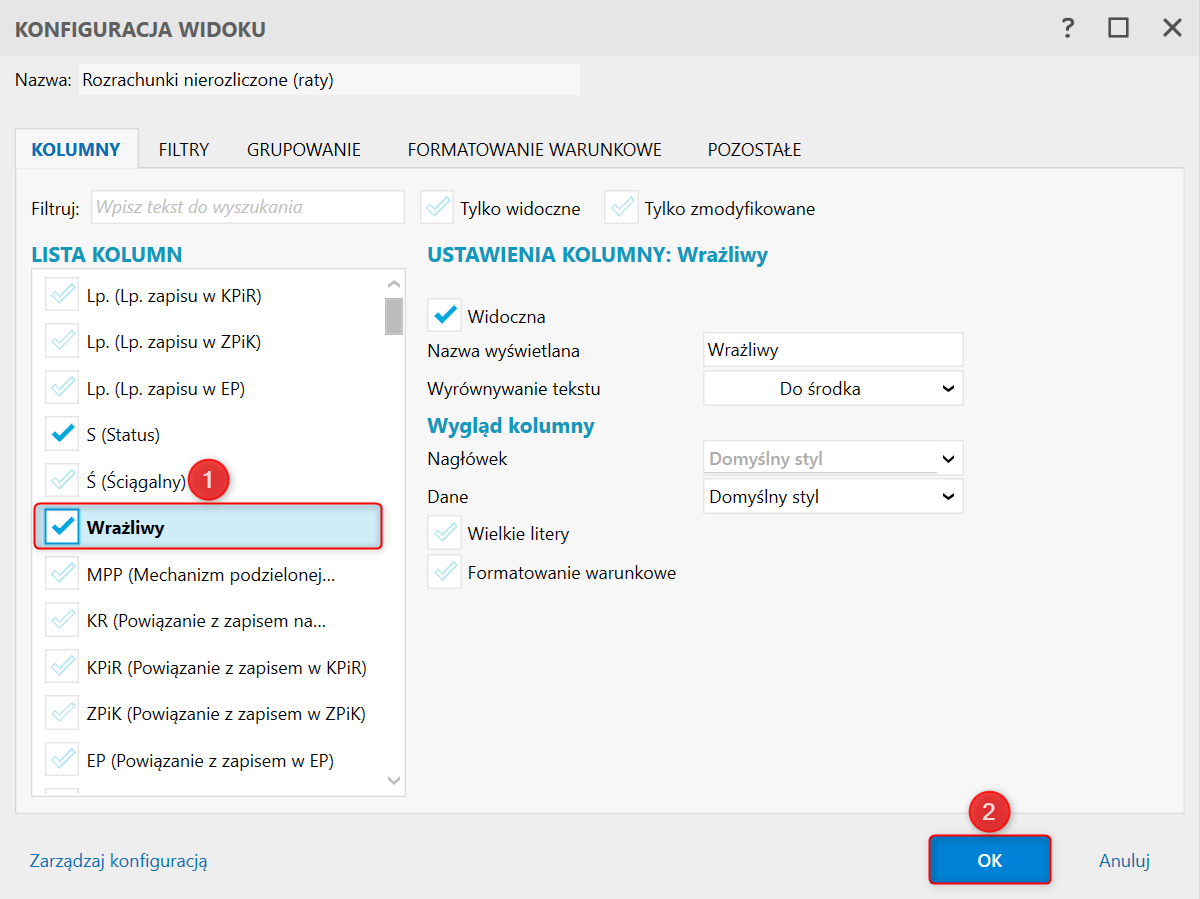
Task: Expand the Dane style dropdown
Action: click(833, 496)
